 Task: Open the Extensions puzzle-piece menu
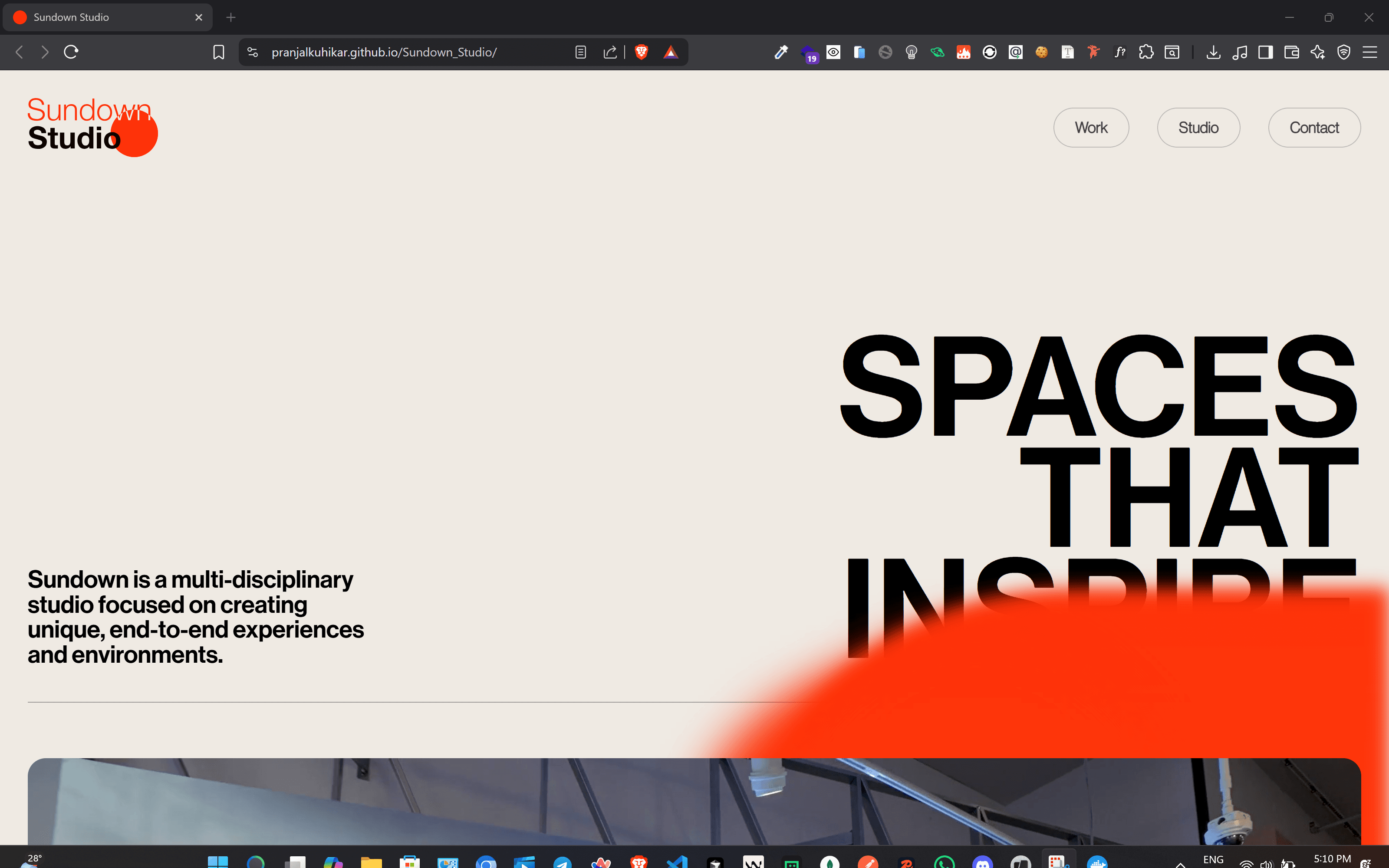pos(1146,52)
